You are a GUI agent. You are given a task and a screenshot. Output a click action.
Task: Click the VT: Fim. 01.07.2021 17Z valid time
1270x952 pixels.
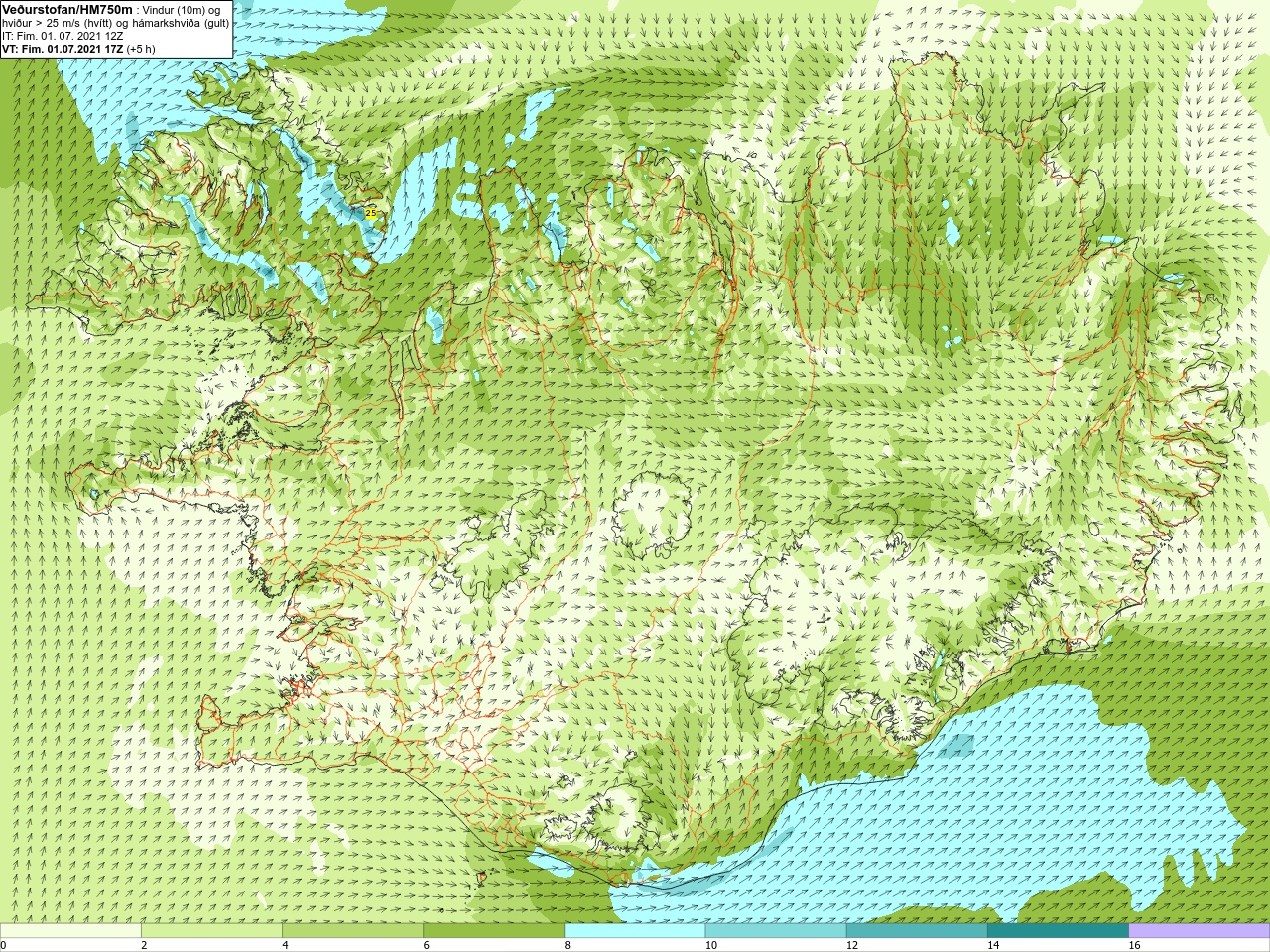coord(63,48)
